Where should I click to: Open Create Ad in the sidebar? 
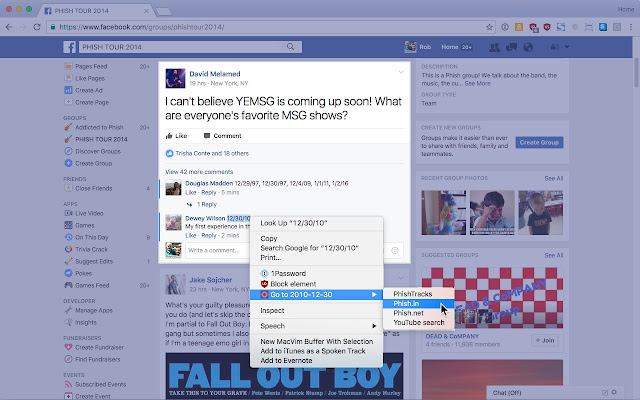point(89,90)
